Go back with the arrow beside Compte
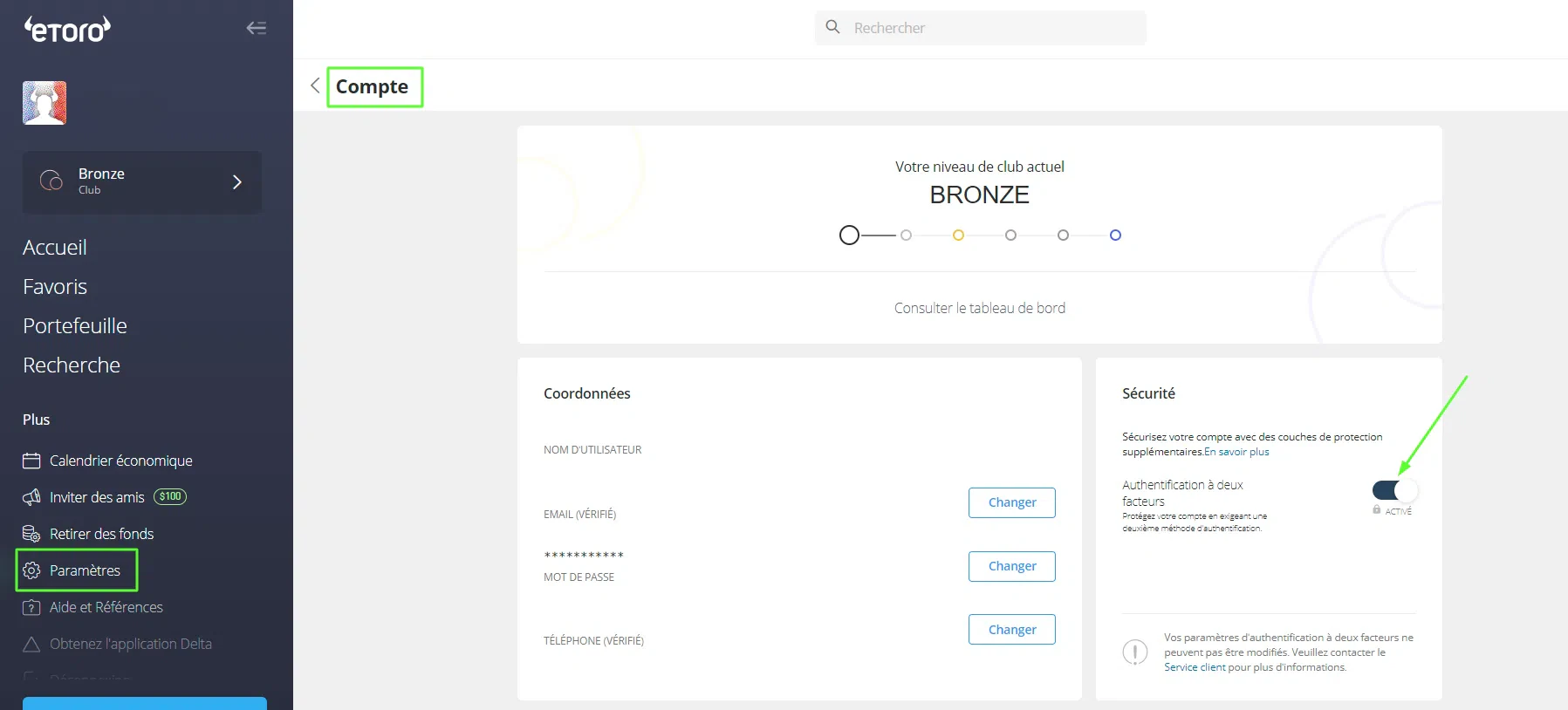 [x=315, y=85]
